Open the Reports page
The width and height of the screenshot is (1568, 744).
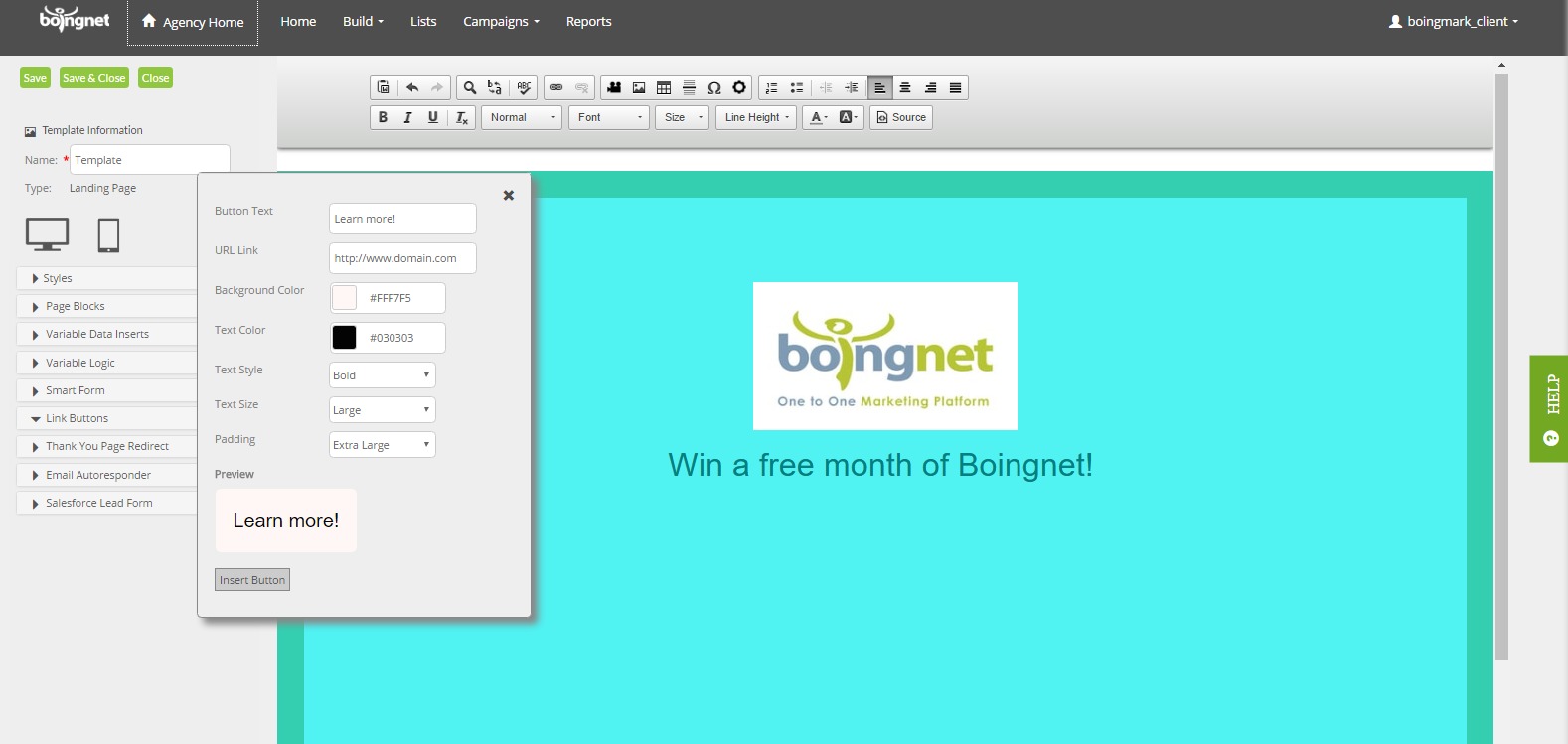tap(589, 21)
